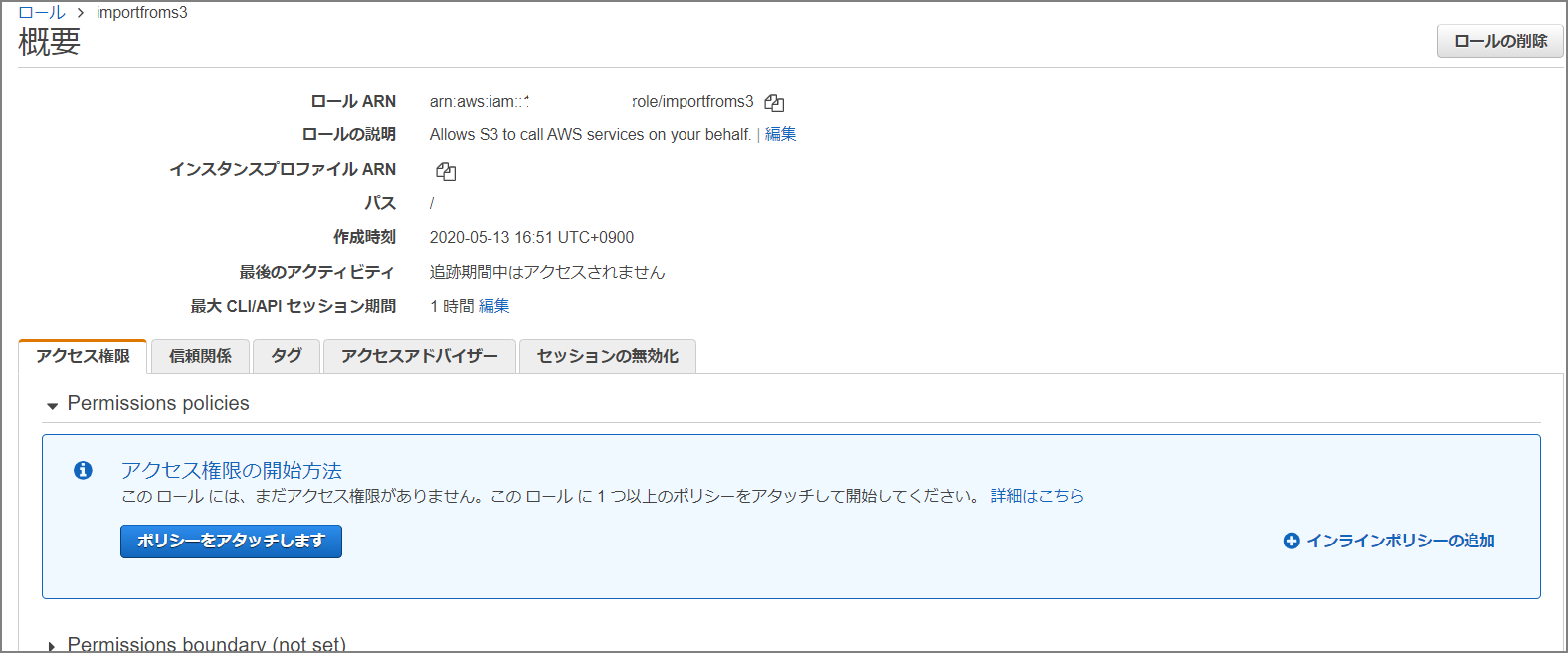The width and height of the screenshot is (1568, 653).
Task: Expand the Permissions boundary section
Action: [53, 646]
